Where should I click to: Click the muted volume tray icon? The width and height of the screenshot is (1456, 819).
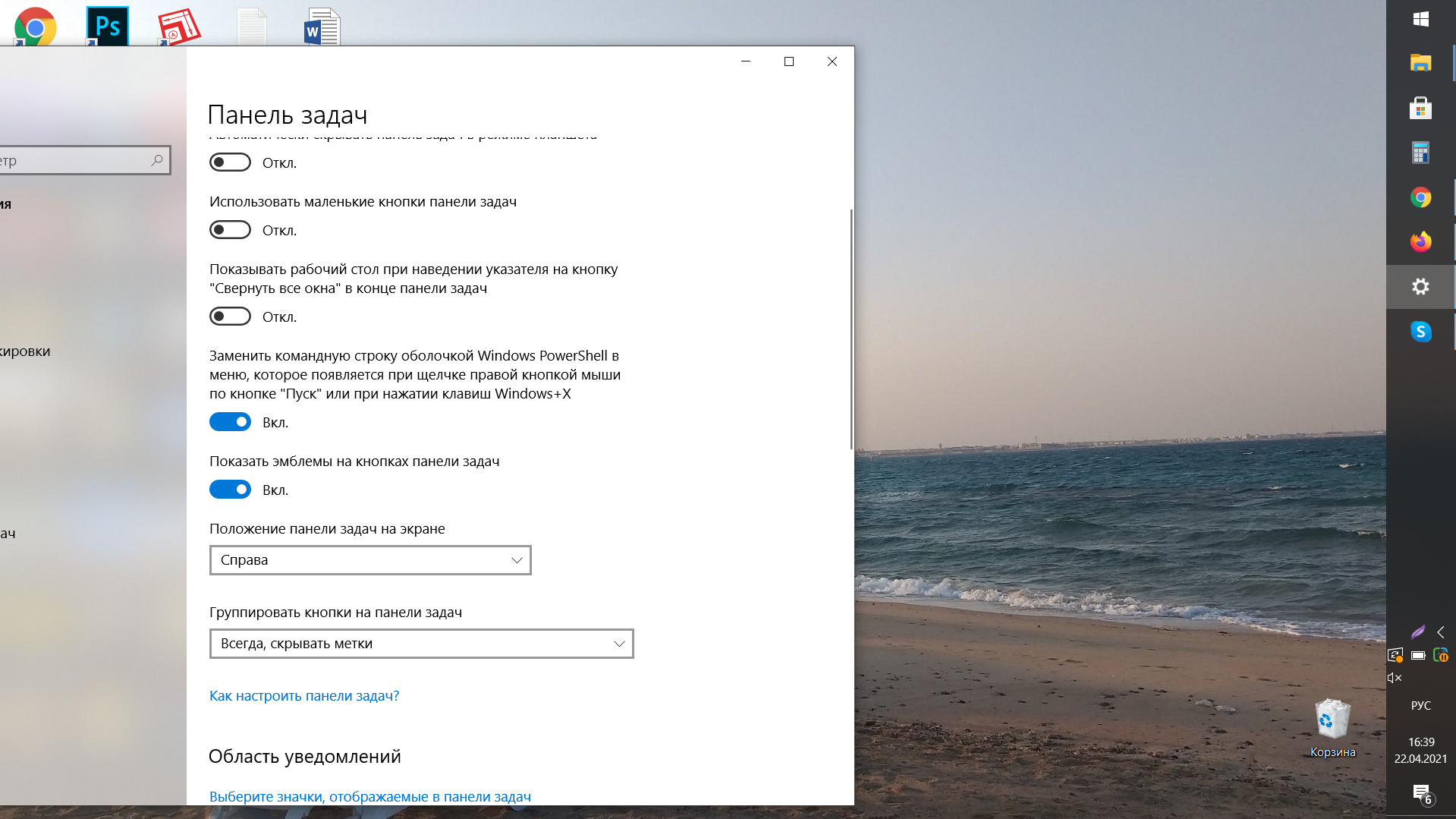point(1395,678)
